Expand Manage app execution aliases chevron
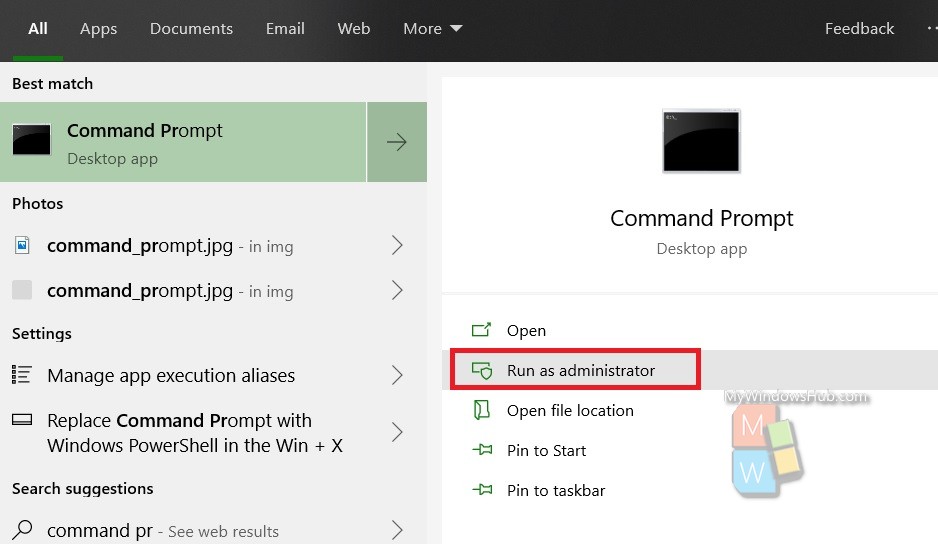938x544 pixels. [397, 375]
